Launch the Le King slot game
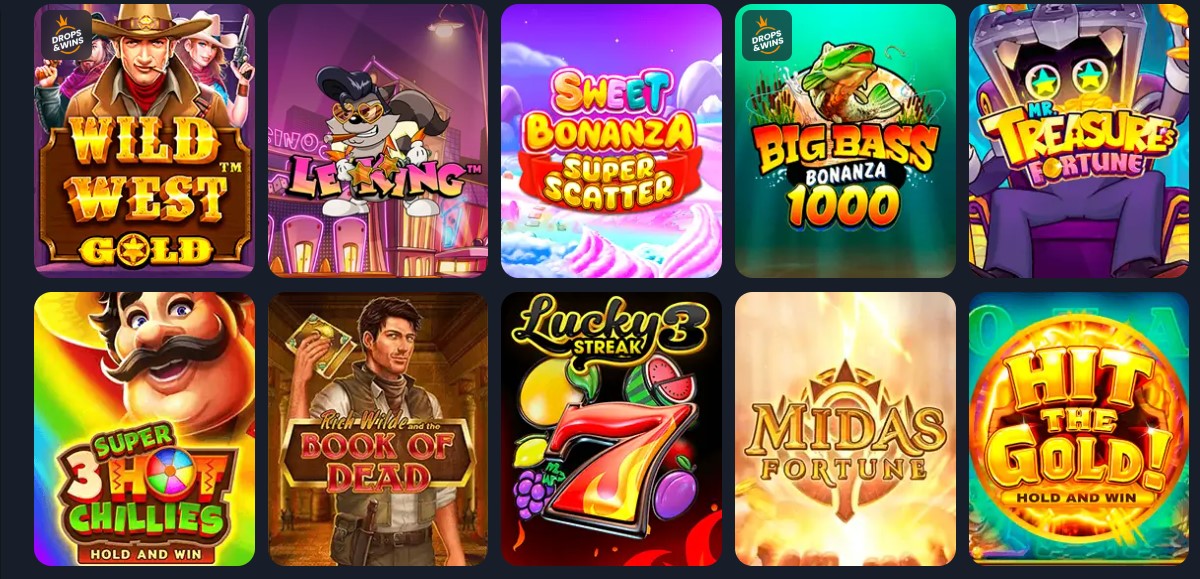The width and height of the screenshot is (1200, 579). tap(378, 140)
